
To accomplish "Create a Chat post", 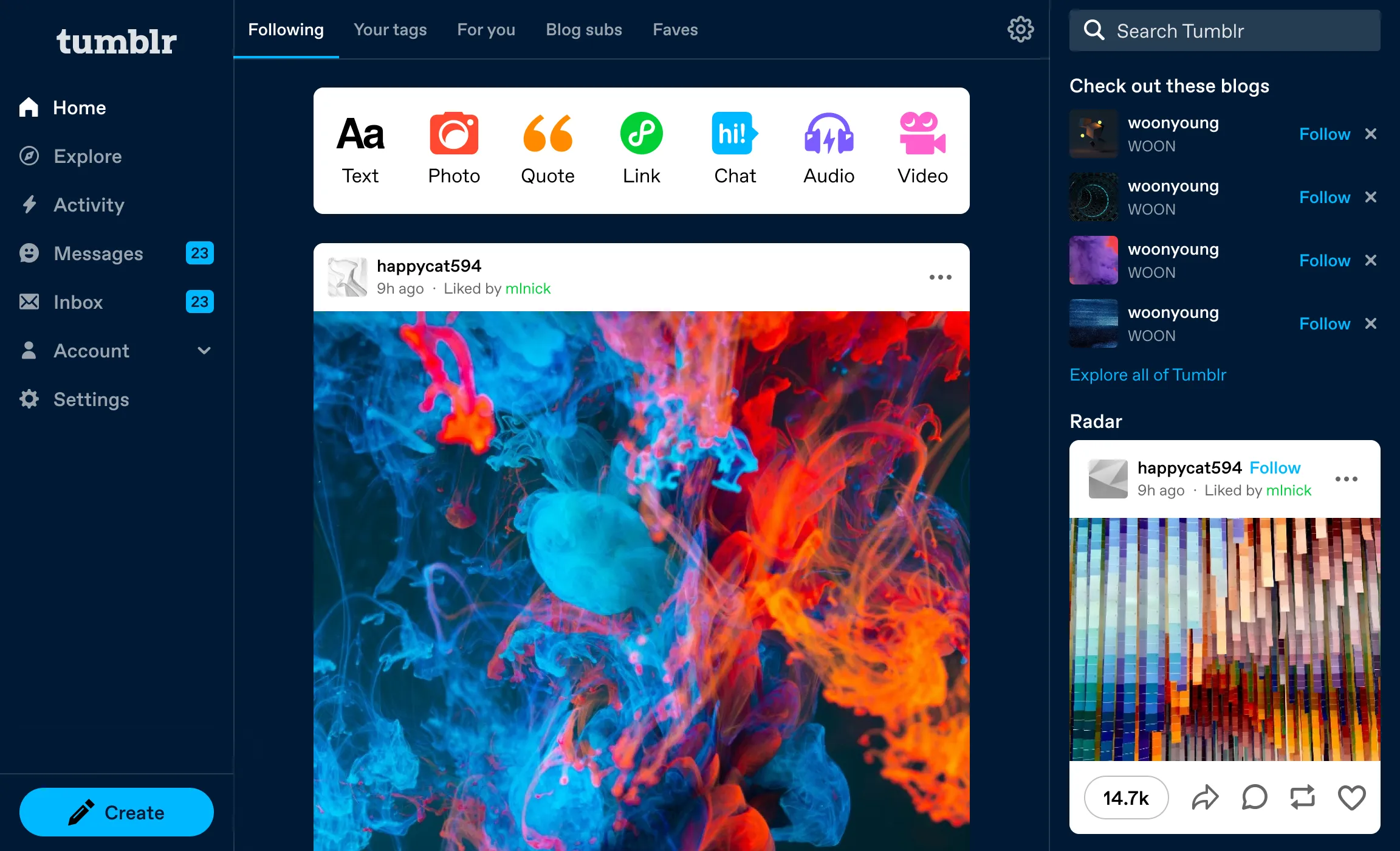I will tap(735, 150).
